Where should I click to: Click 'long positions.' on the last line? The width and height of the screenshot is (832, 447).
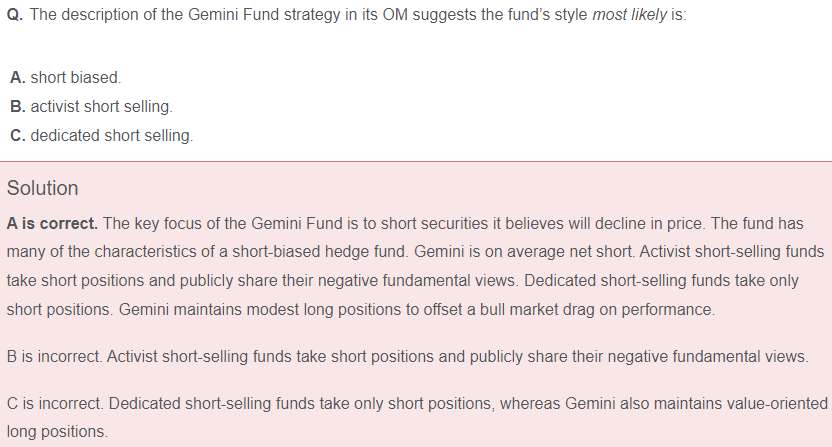tap(57, 432)
